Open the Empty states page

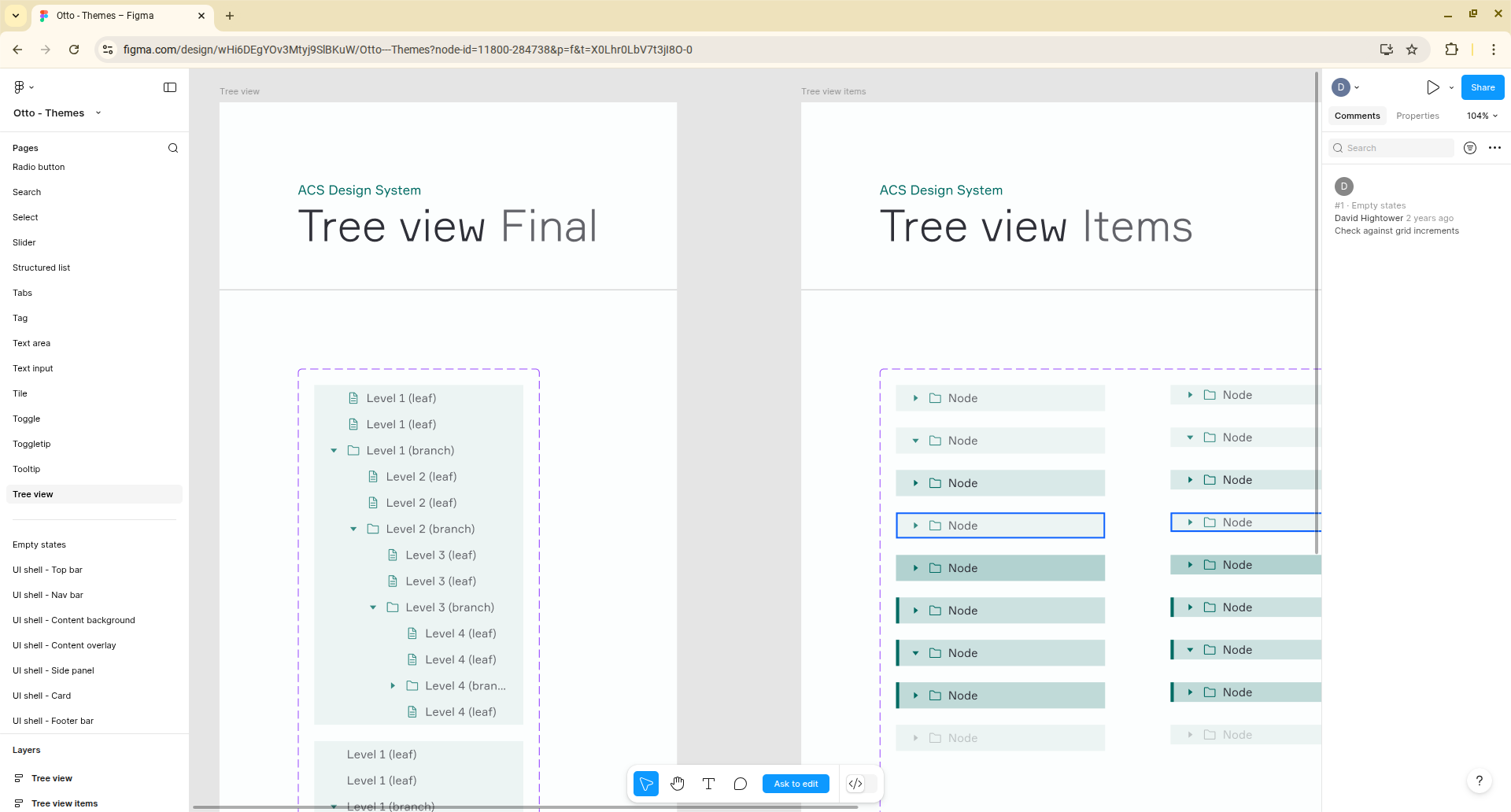pyautogui.click(x=39, y=544)
